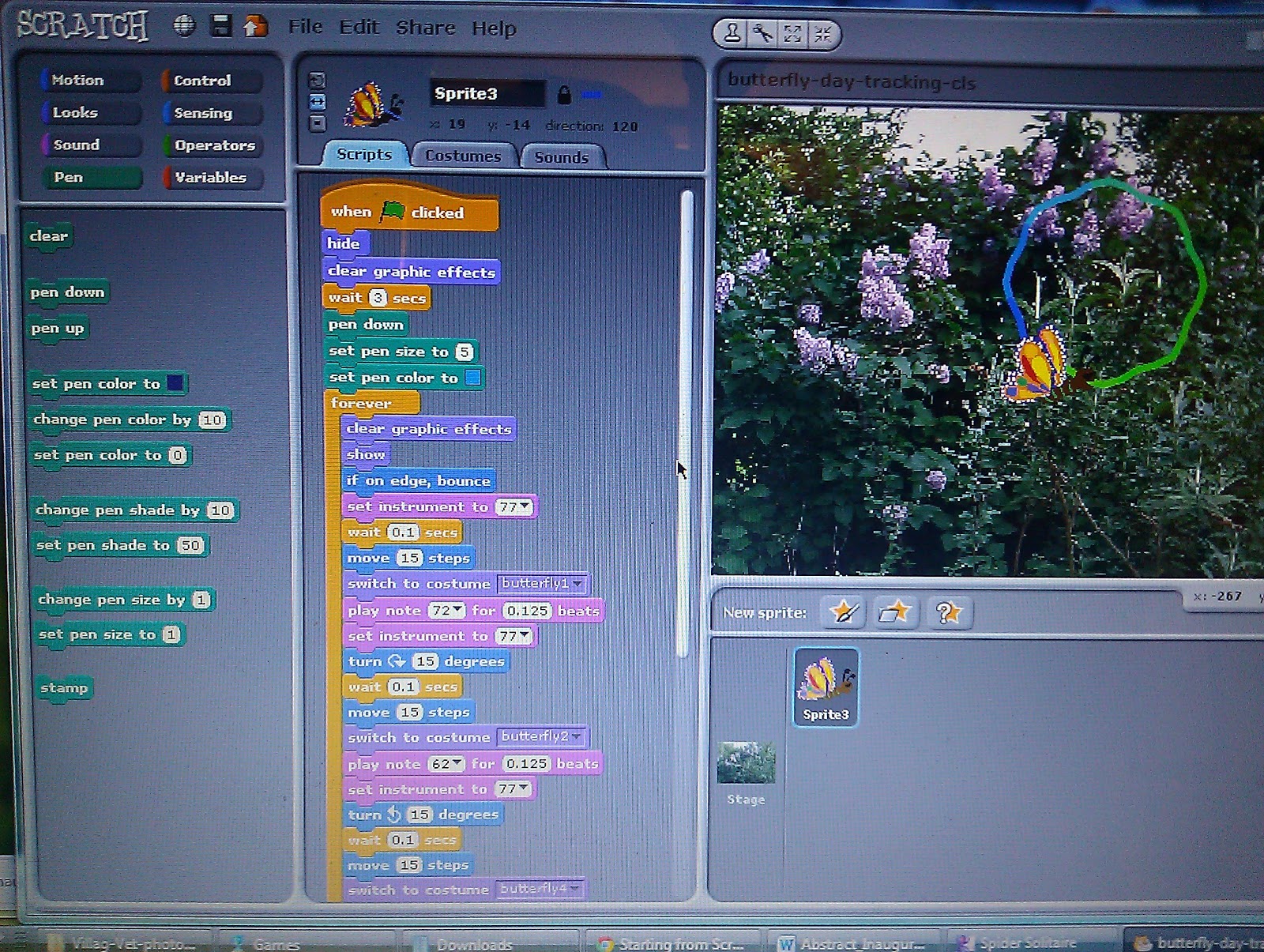Save project with the floppy disk icon
This screenshot has width=1264, height=952.
tap(221, 26)
